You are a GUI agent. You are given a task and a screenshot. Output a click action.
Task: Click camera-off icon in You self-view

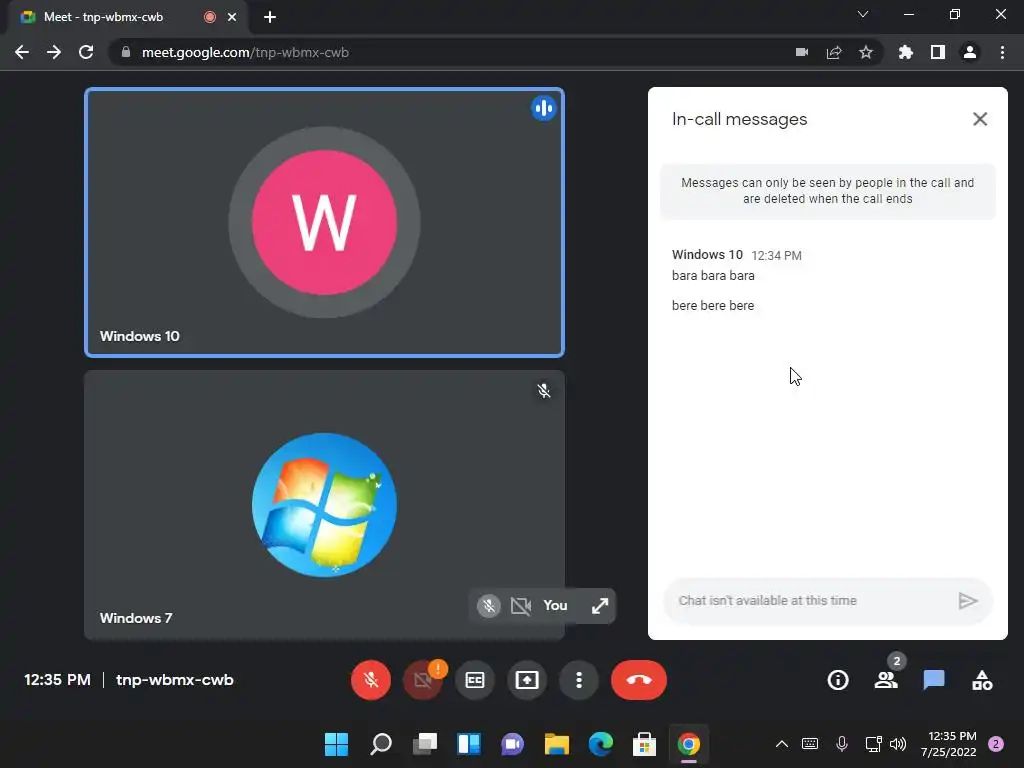520,605
